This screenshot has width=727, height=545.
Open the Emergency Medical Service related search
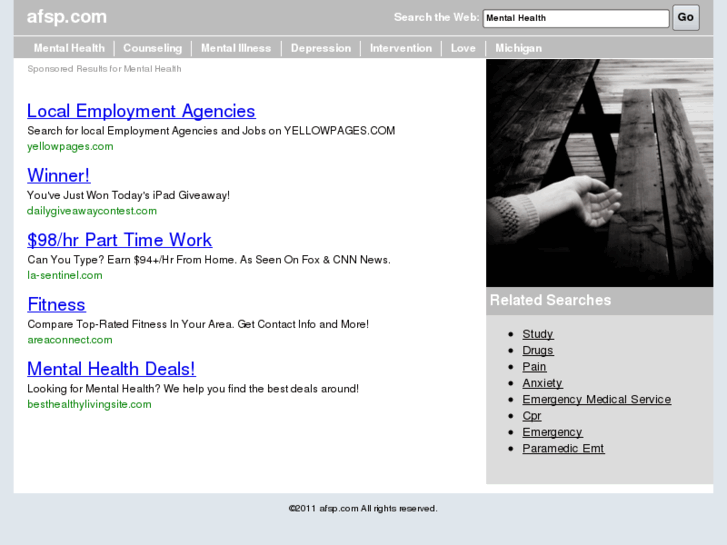point(597,399)
